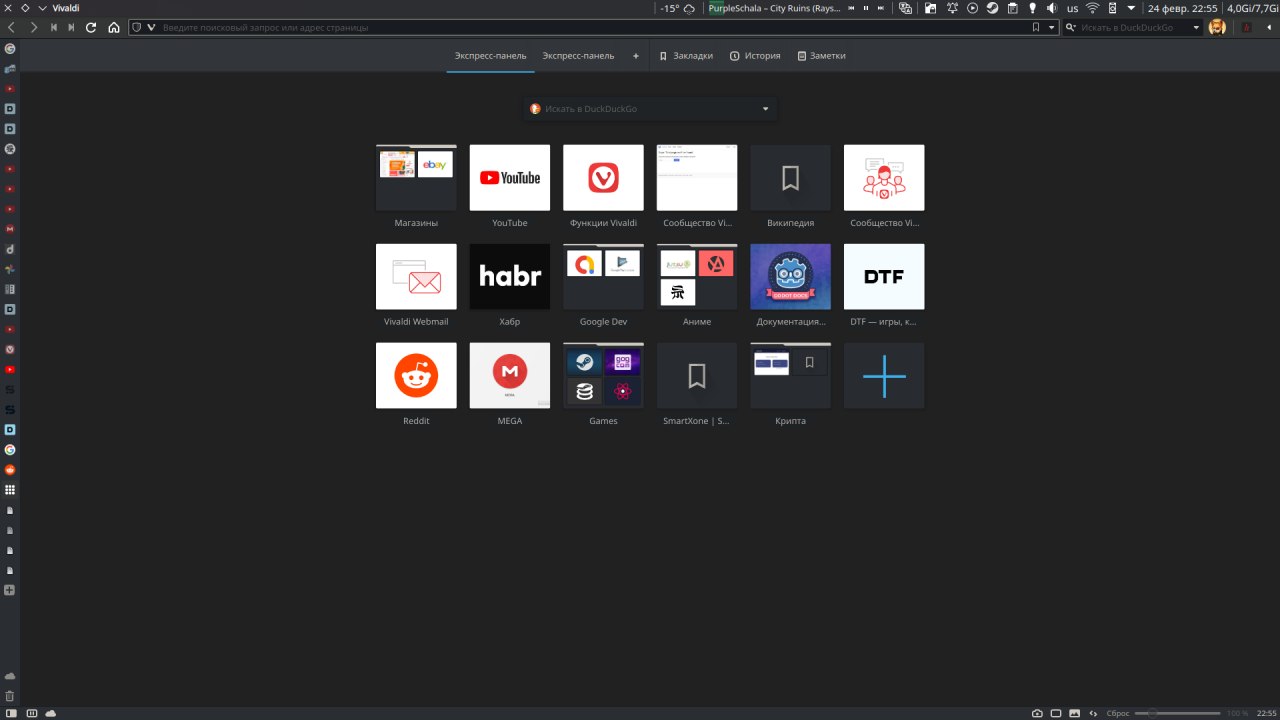Add a new speed dial with blue plus

pos(884,376)
